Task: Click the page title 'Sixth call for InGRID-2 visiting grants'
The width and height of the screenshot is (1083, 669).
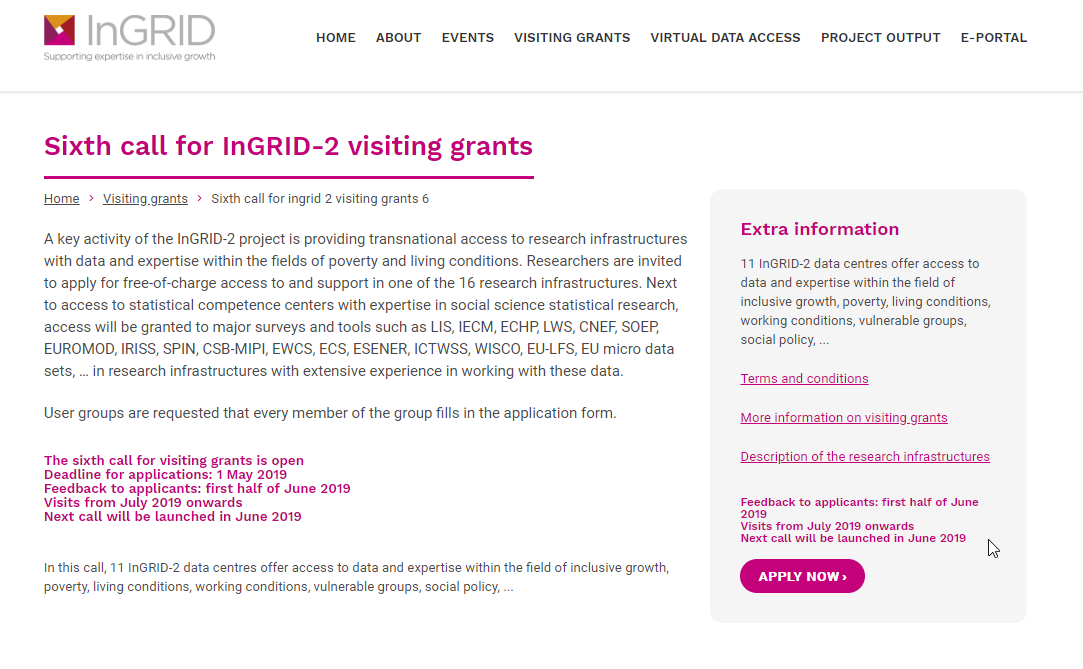Action: [x=288, y=146]
